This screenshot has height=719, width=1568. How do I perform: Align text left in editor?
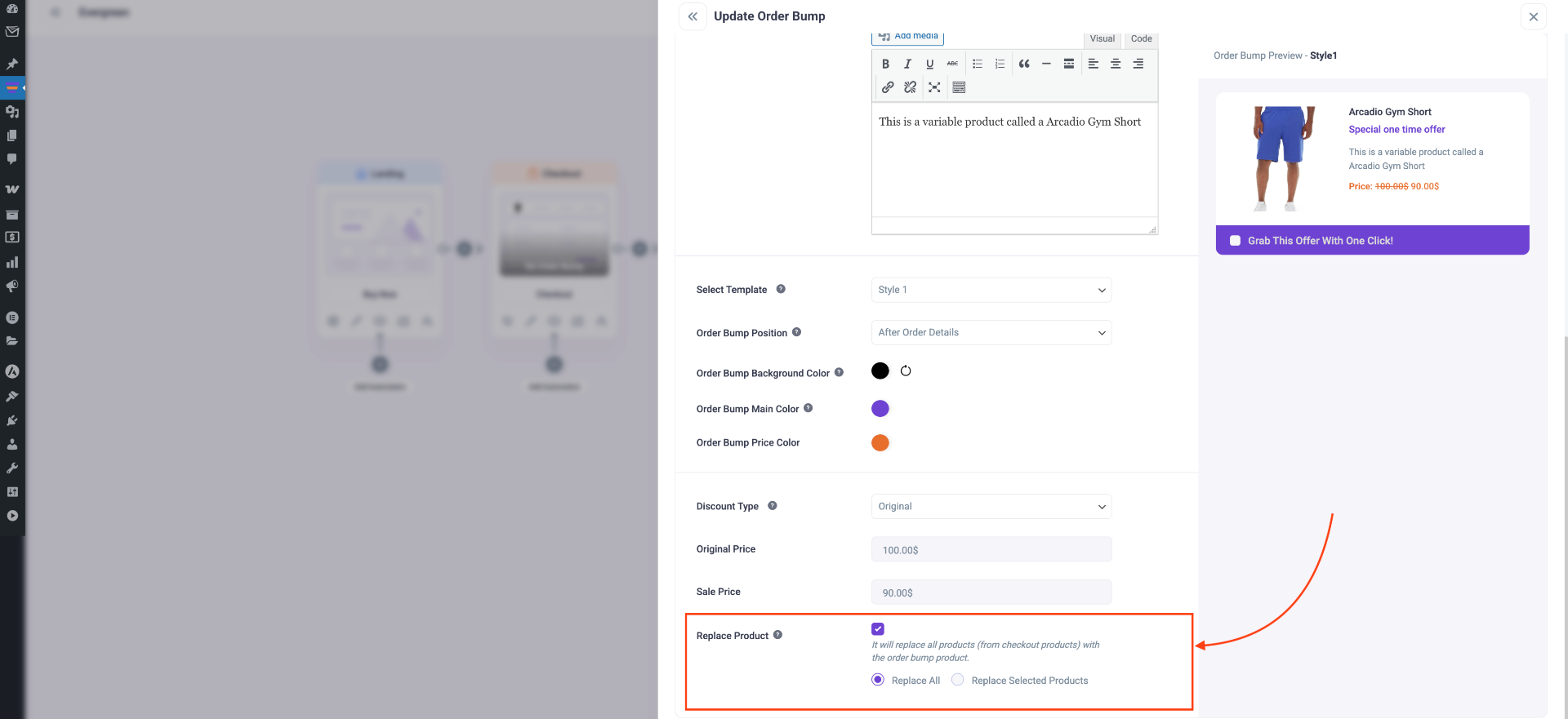[x=1094, y=64]
